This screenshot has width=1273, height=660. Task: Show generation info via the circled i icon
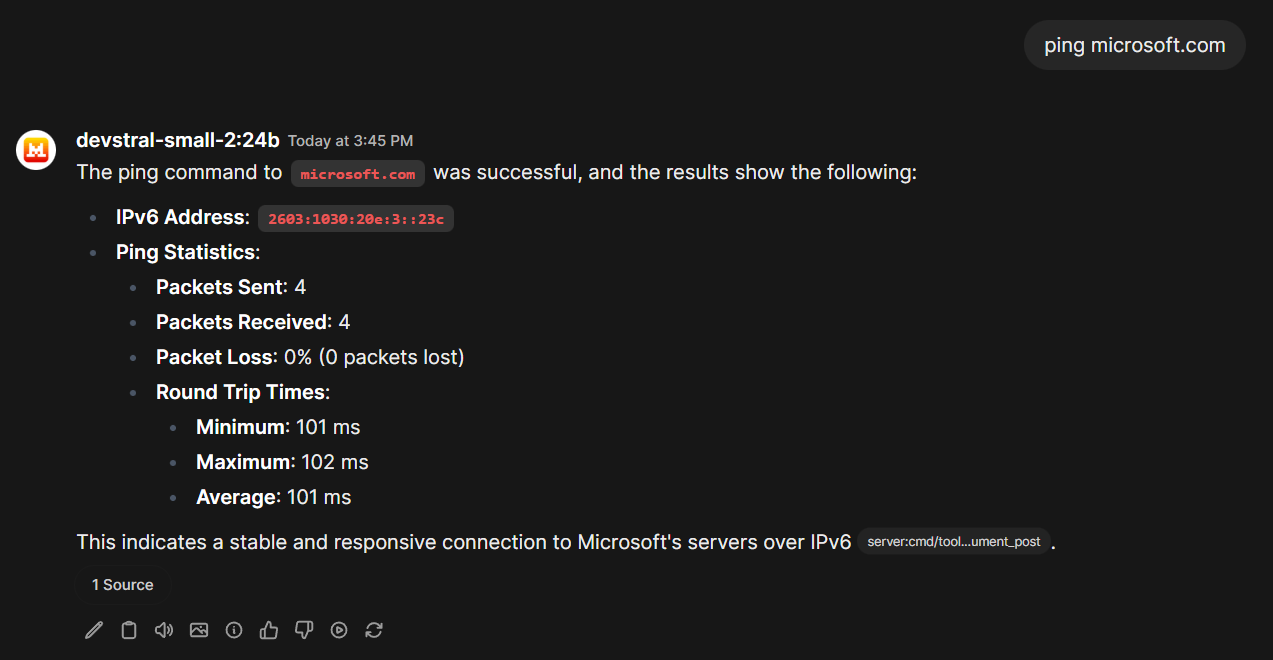point(234,630)
